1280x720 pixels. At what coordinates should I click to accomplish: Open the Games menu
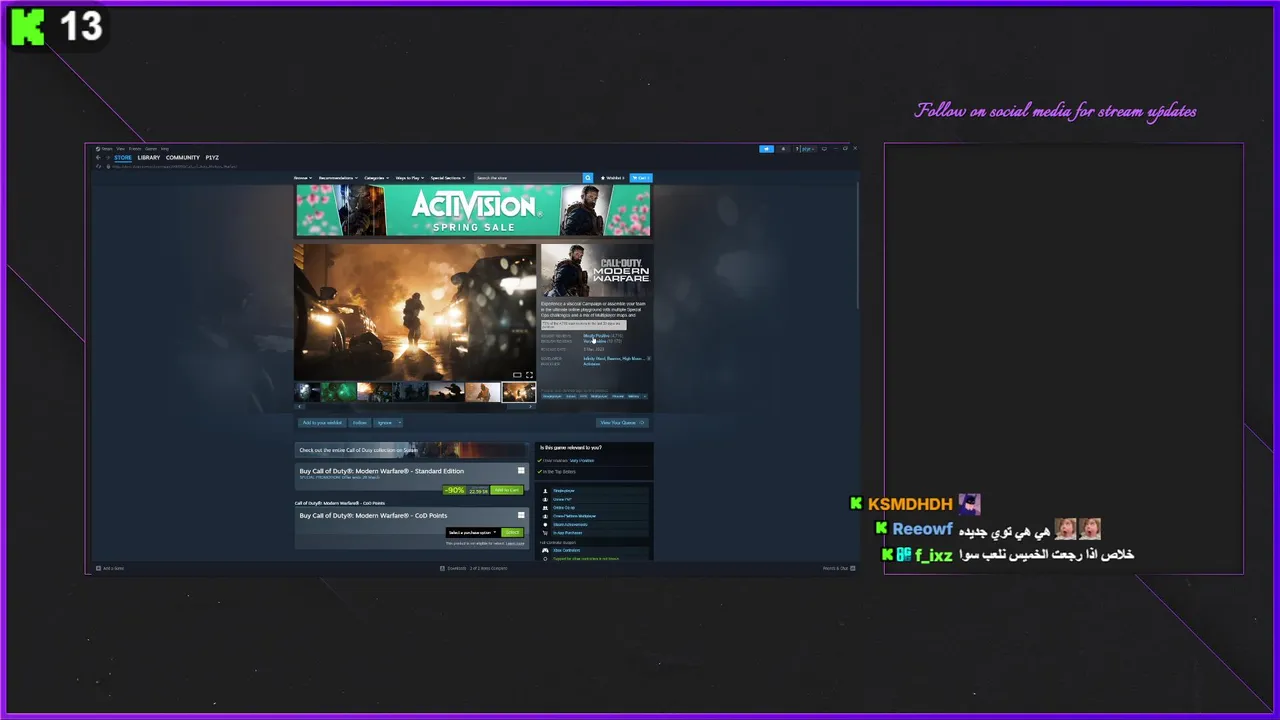tap(151, 149)
